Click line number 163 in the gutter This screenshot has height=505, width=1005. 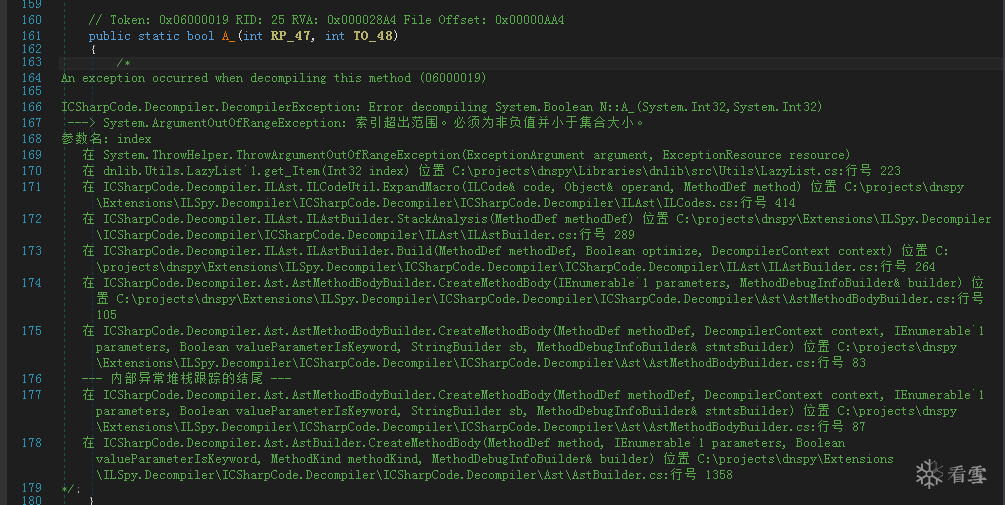point(31,62)
